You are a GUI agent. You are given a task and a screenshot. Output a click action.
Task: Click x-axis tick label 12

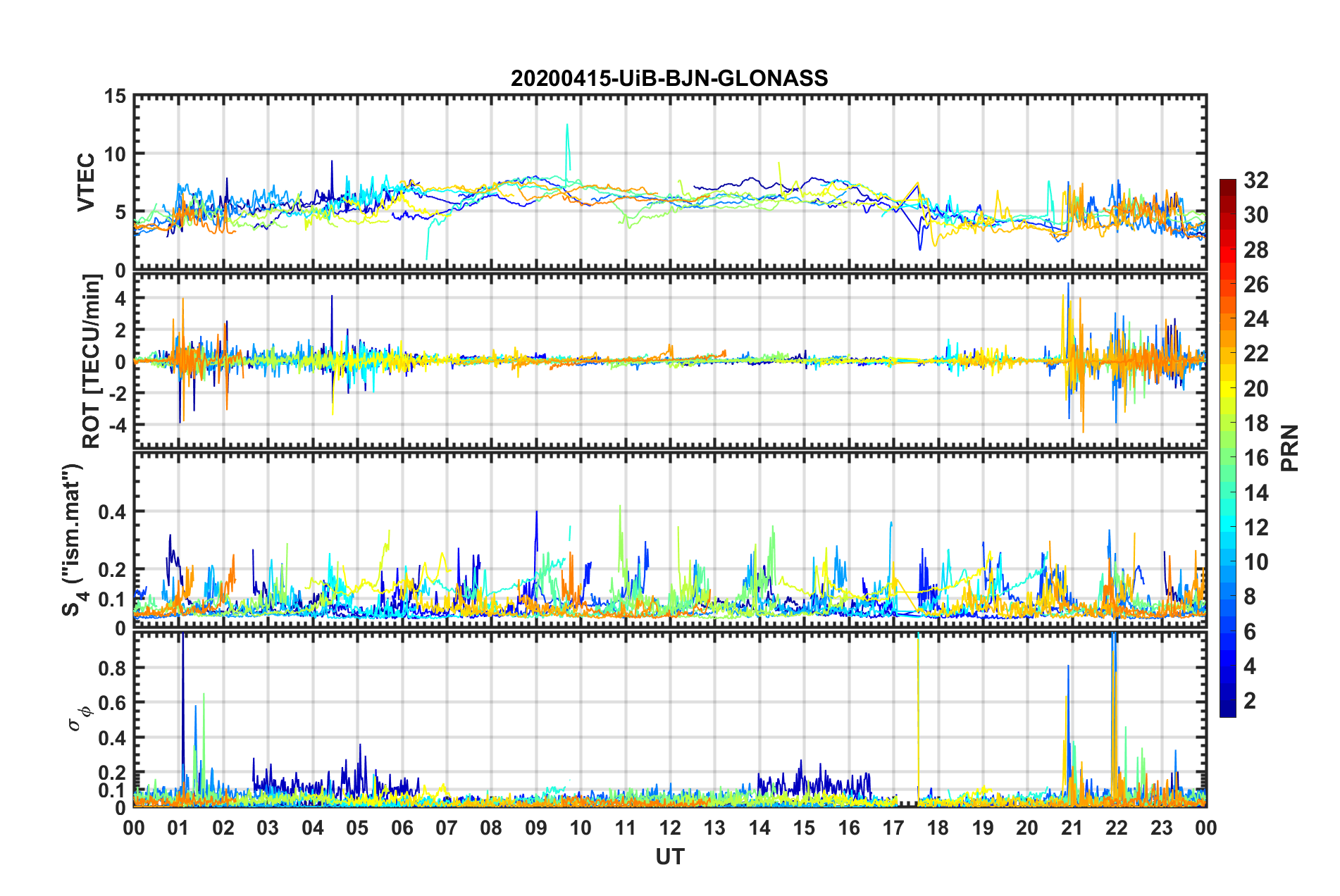(670, 828)
